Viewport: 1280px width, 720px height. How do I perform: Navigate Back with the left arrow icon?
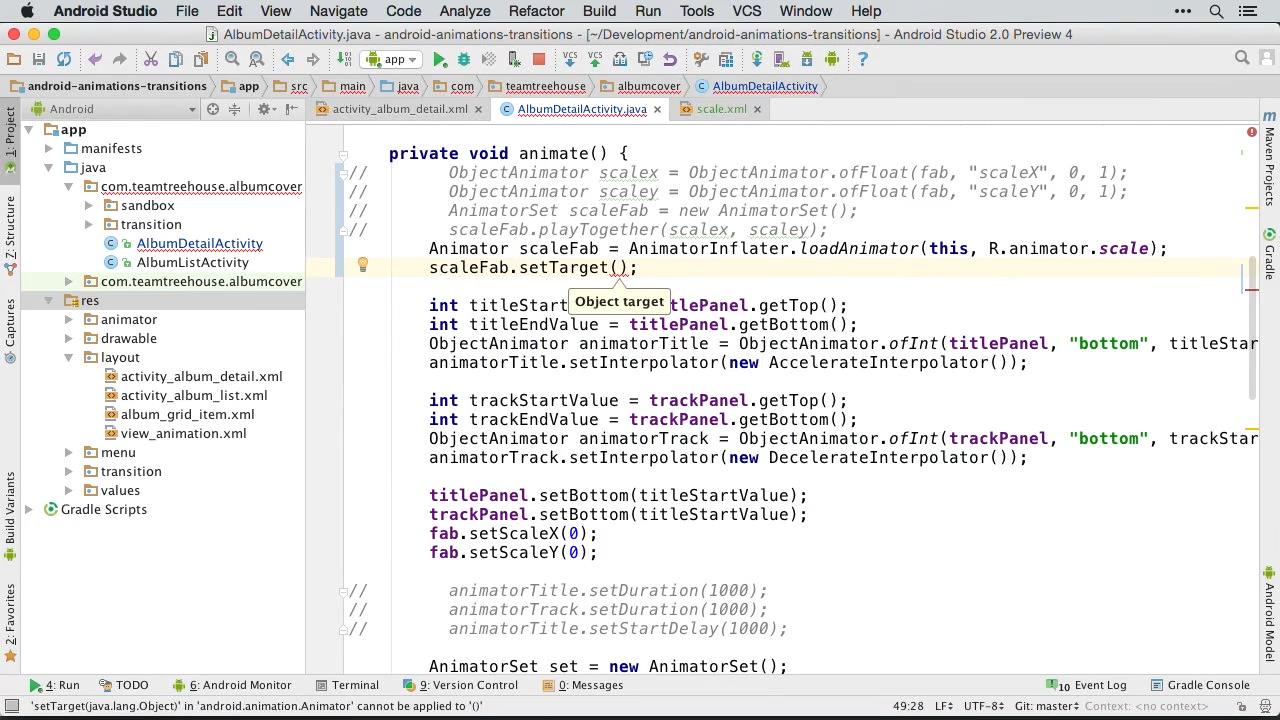pyautogui.click(x=288, y=59)
